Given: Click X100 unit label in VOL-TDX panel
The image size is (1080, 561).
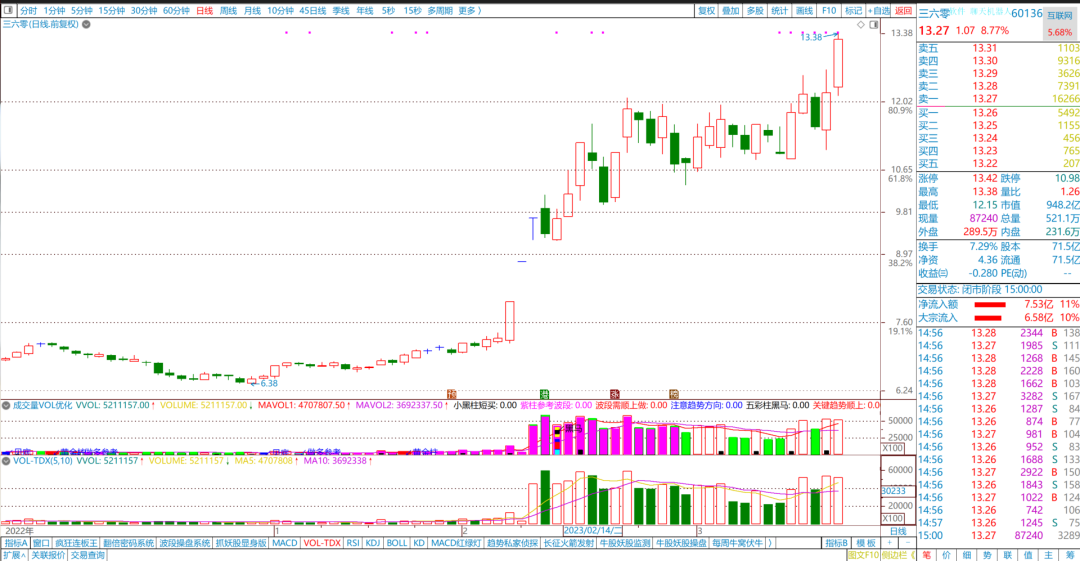Looking at the screenshot, I should point(892,518).
